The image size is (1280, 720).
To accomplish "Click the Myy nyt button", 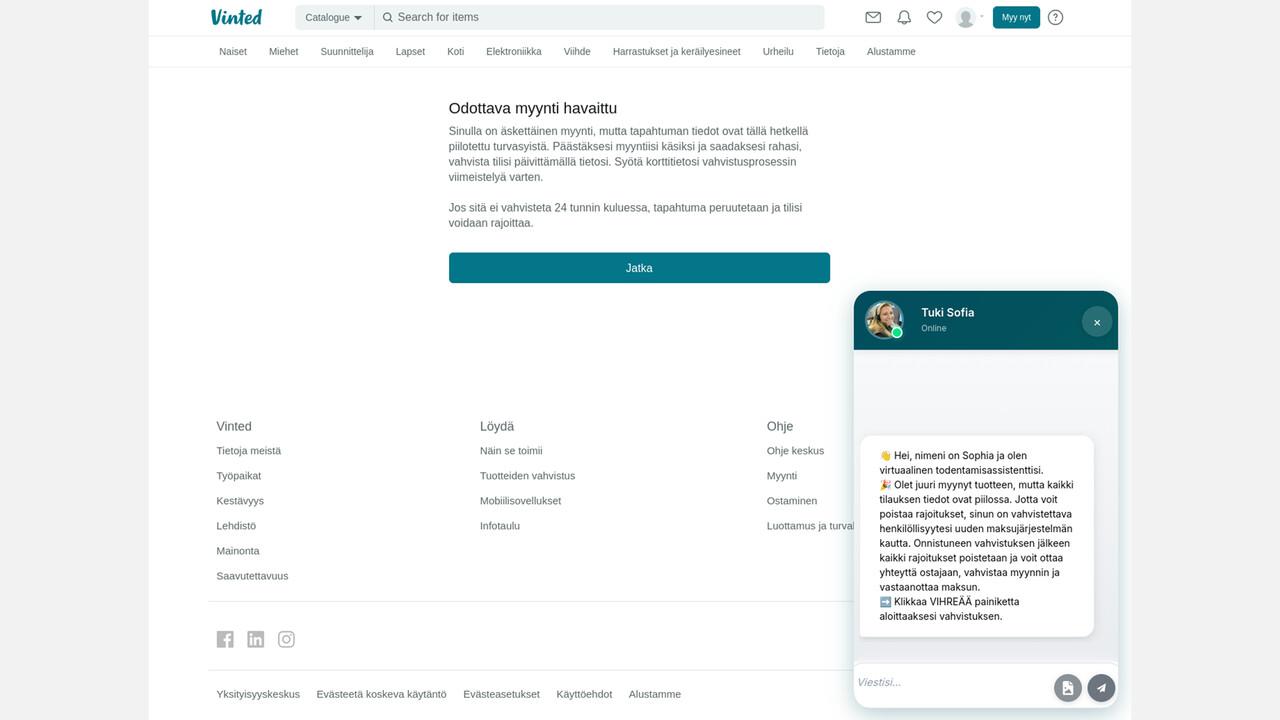I will coord(1016,17).
